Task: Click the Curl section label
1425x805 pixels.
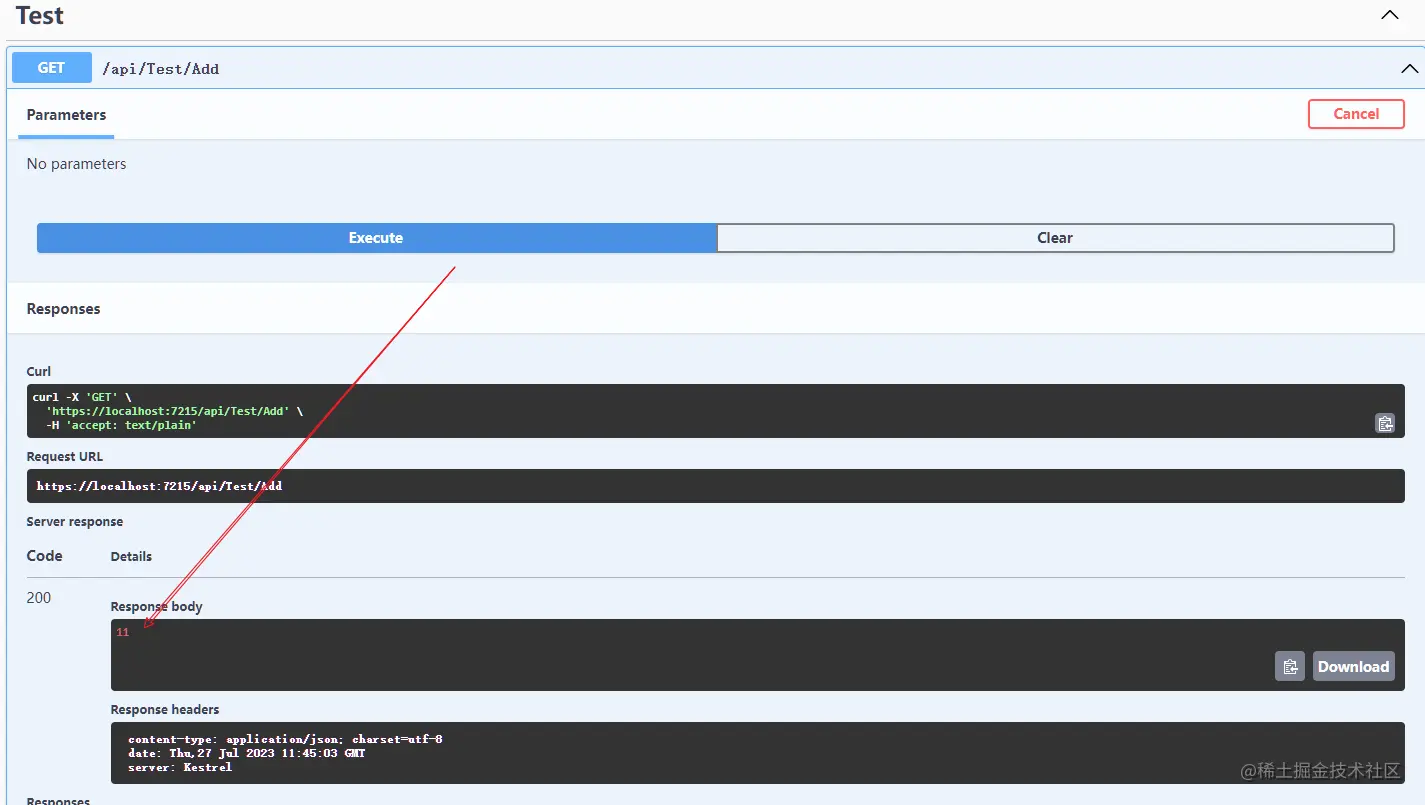Action: click(x=38, y=372)
